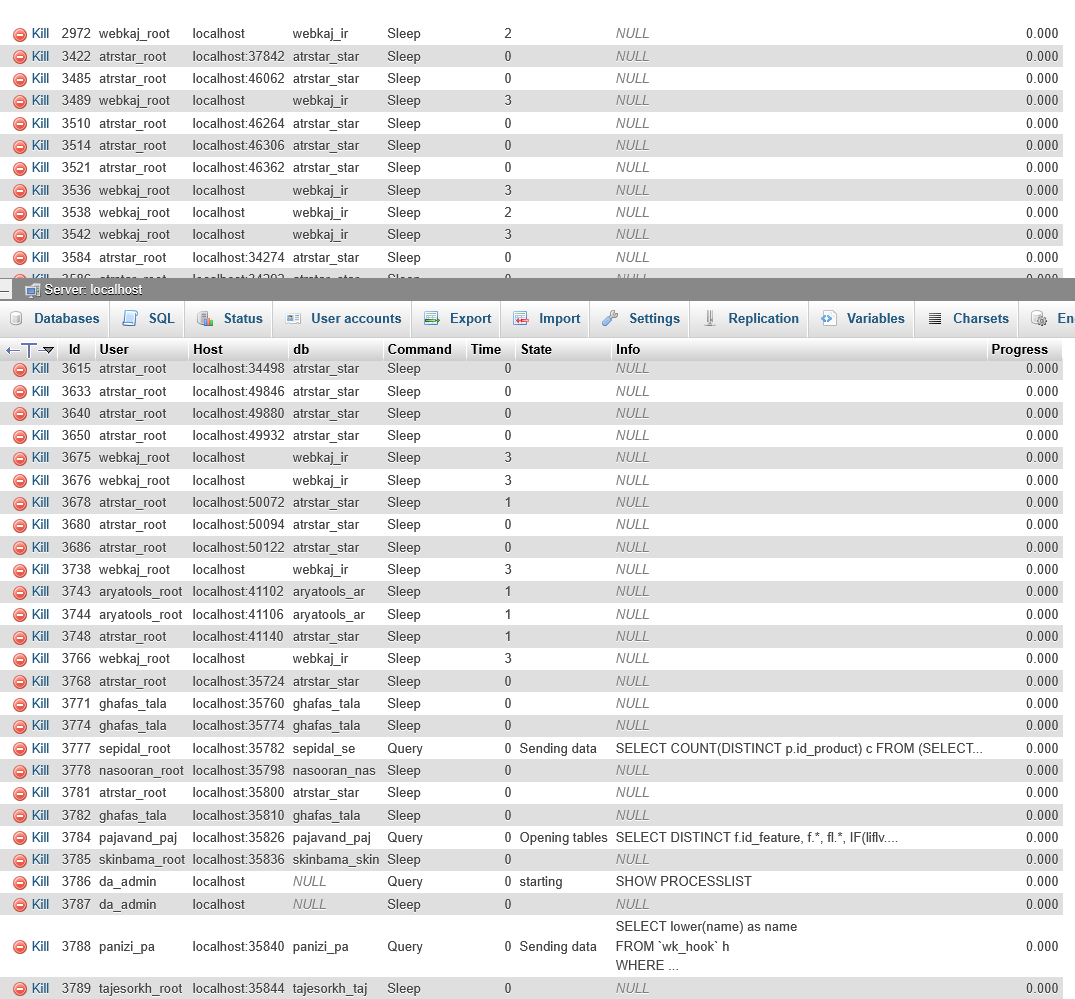Click the red kill icon for process 3633
The height and width of the screenshot is (999, 1075).
[20, 392]
